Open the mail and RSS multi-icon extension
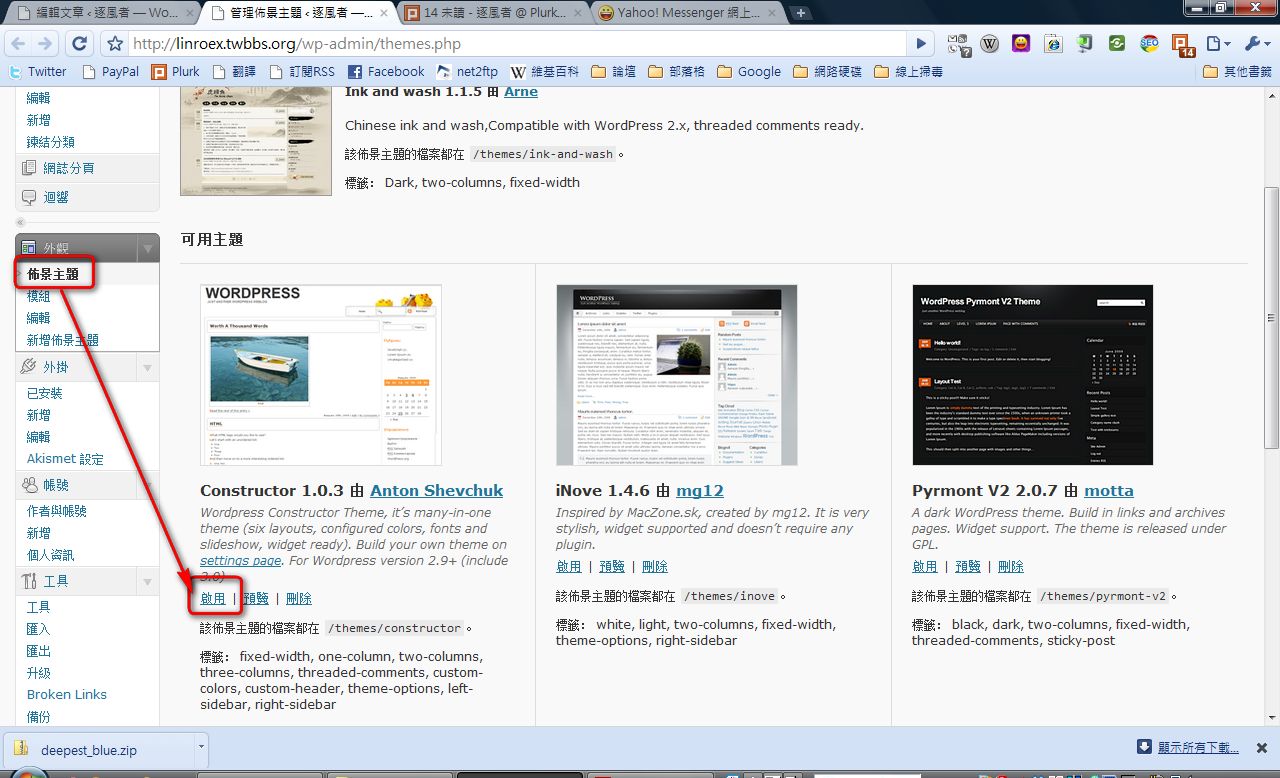This screenshot has height=778, width=1280. [x=959, y=44]
